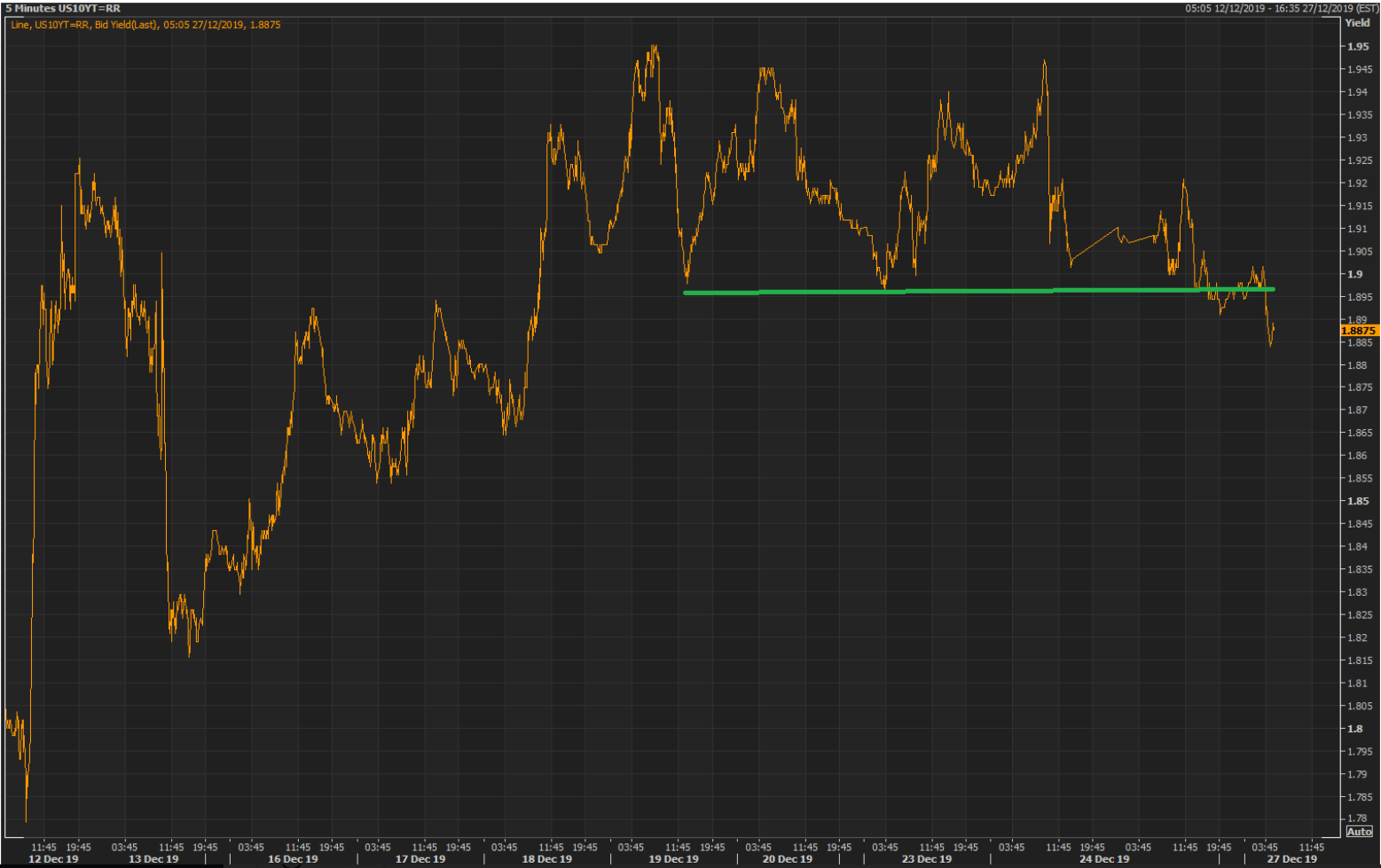
Task: Select the 20 Dec 19 date label
Action: 788,859
